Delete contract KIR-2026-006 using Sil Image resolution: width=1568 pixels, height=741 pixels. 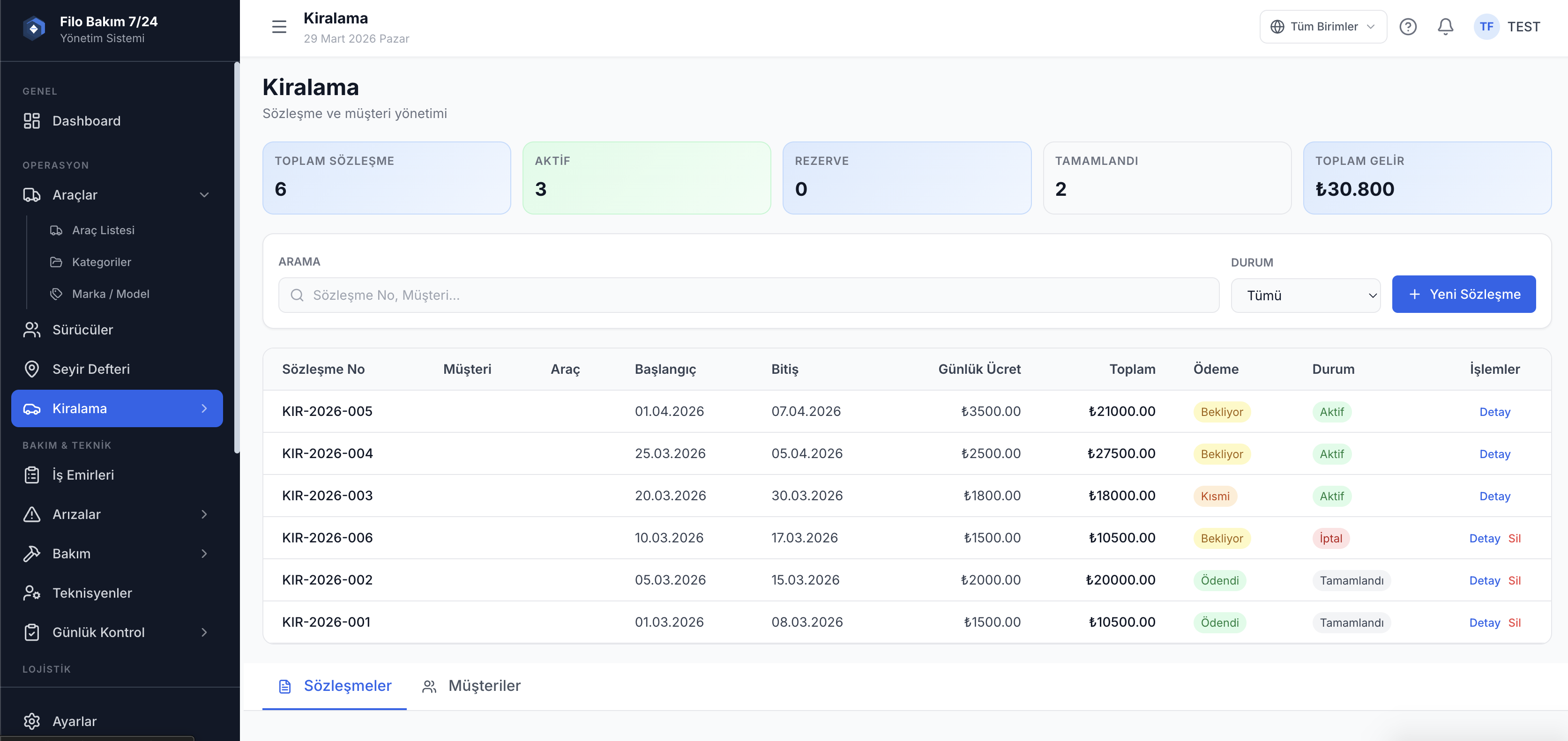(x=1514, y=538)
